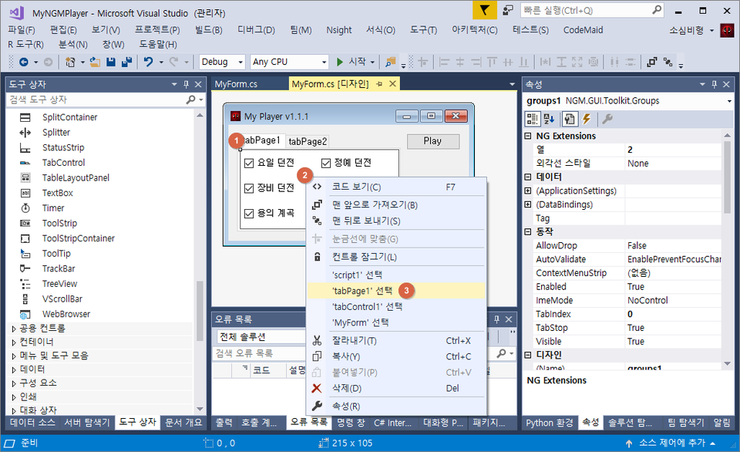
Task: Click the 외곽선 스타일 value None
Action: (638, 163)
